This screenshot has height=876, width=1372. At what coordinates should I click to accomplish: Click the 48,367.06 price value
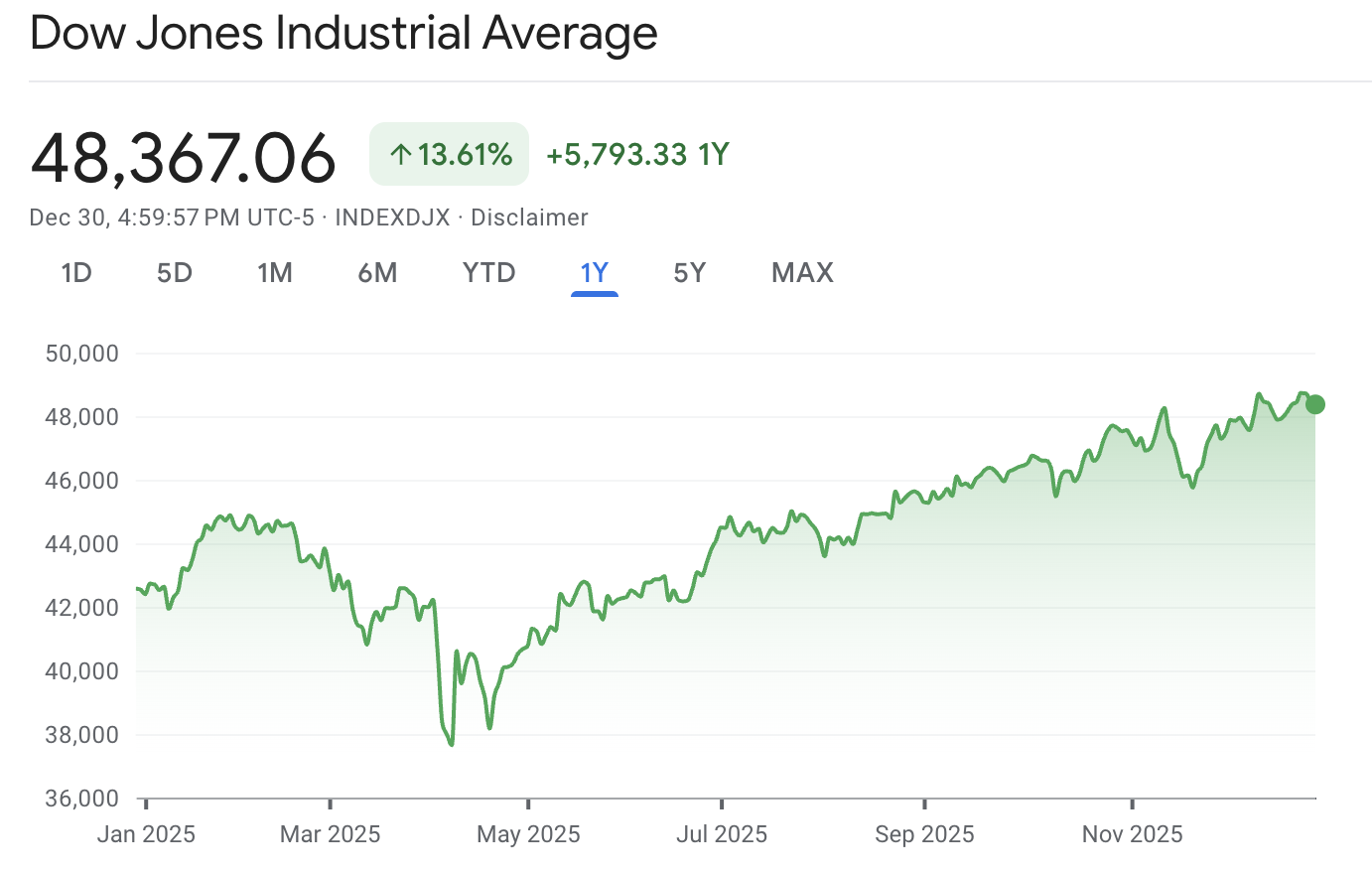183,156
